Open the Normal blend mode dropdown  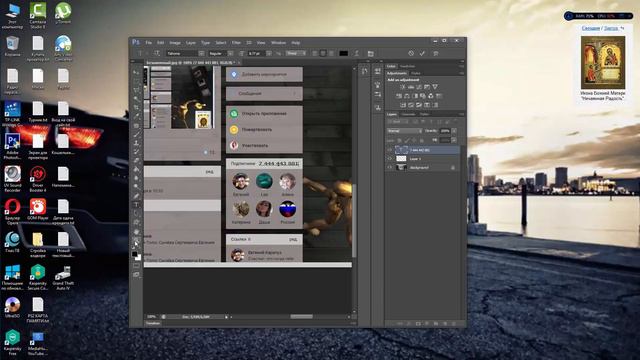pos(404,131)
